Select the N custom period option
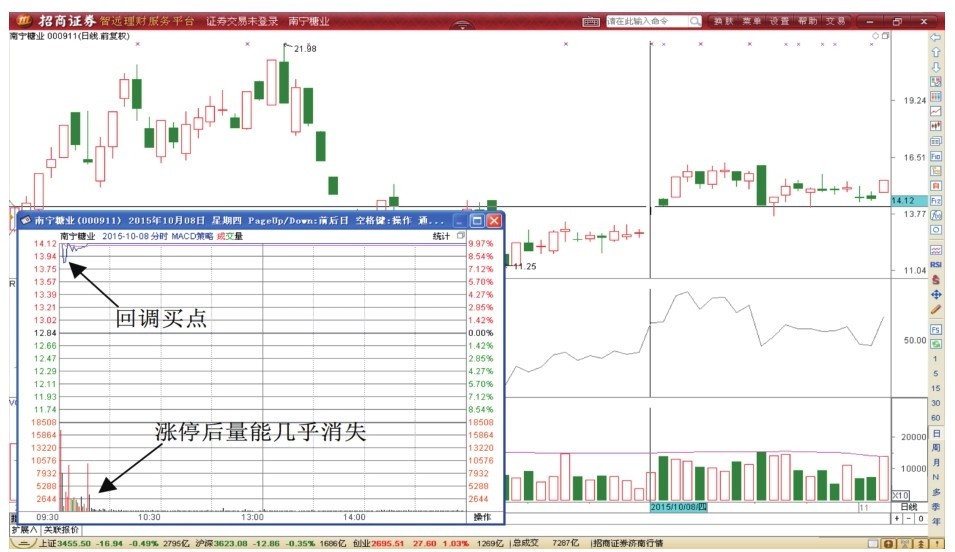955x552 pixels. click(936, 477)
